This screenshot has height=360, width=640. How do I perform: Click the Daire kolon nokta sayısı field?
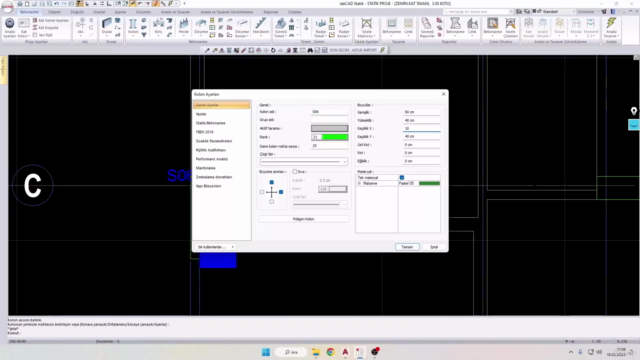pos(329,146)
